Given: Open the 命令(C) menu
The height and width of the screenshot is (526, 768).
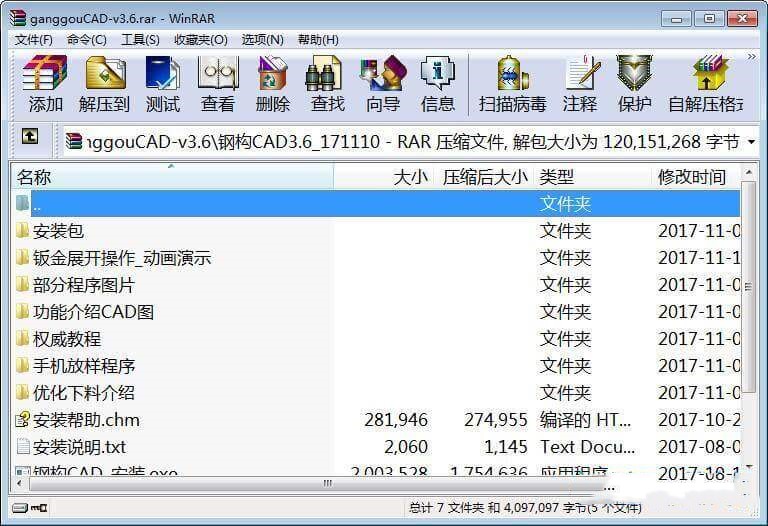Looking at the screenshot, I should (x=87, y=40).
